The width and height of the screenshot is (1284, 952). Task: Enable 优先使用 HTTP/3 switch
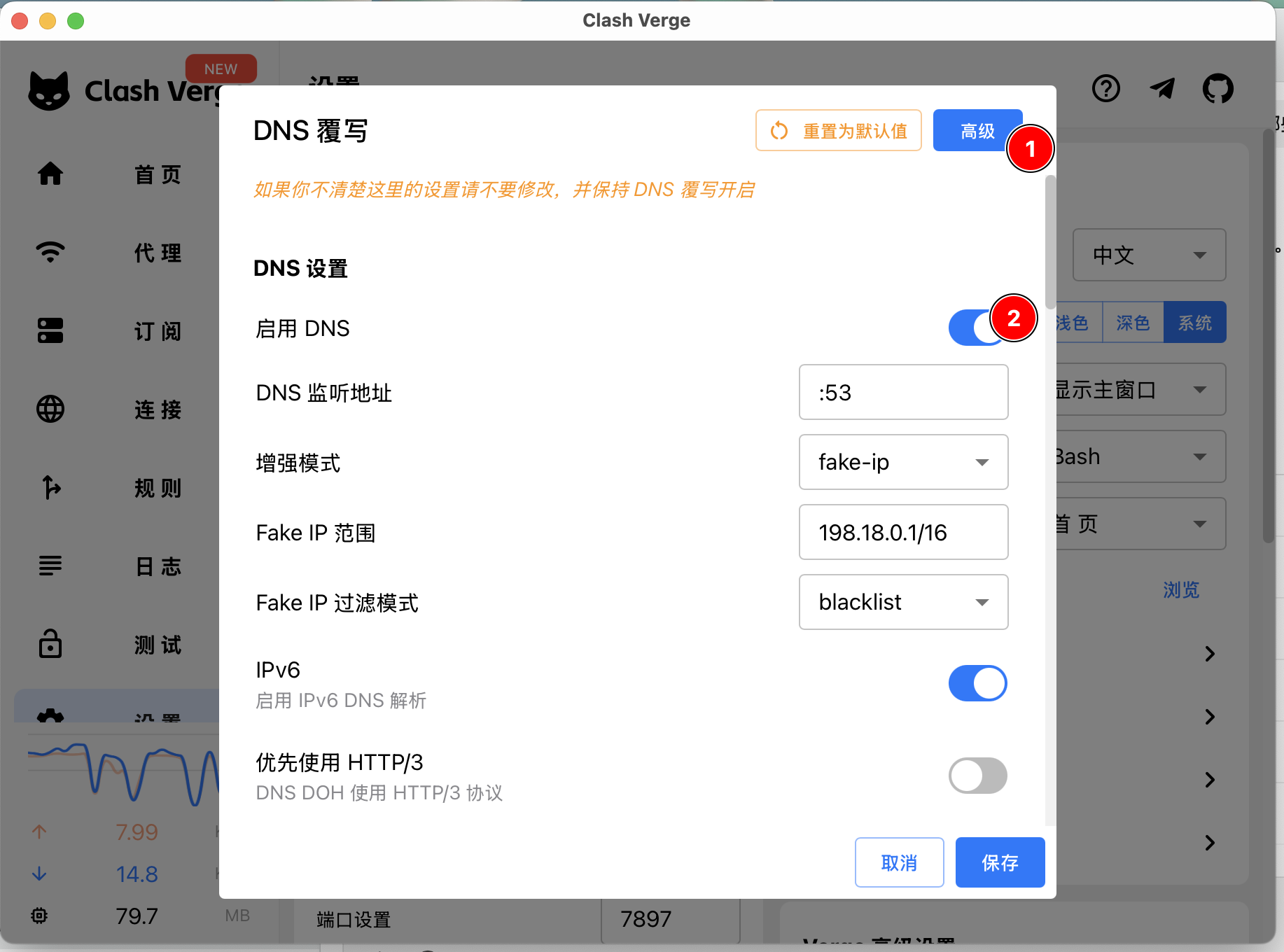(x=977, y=776)
